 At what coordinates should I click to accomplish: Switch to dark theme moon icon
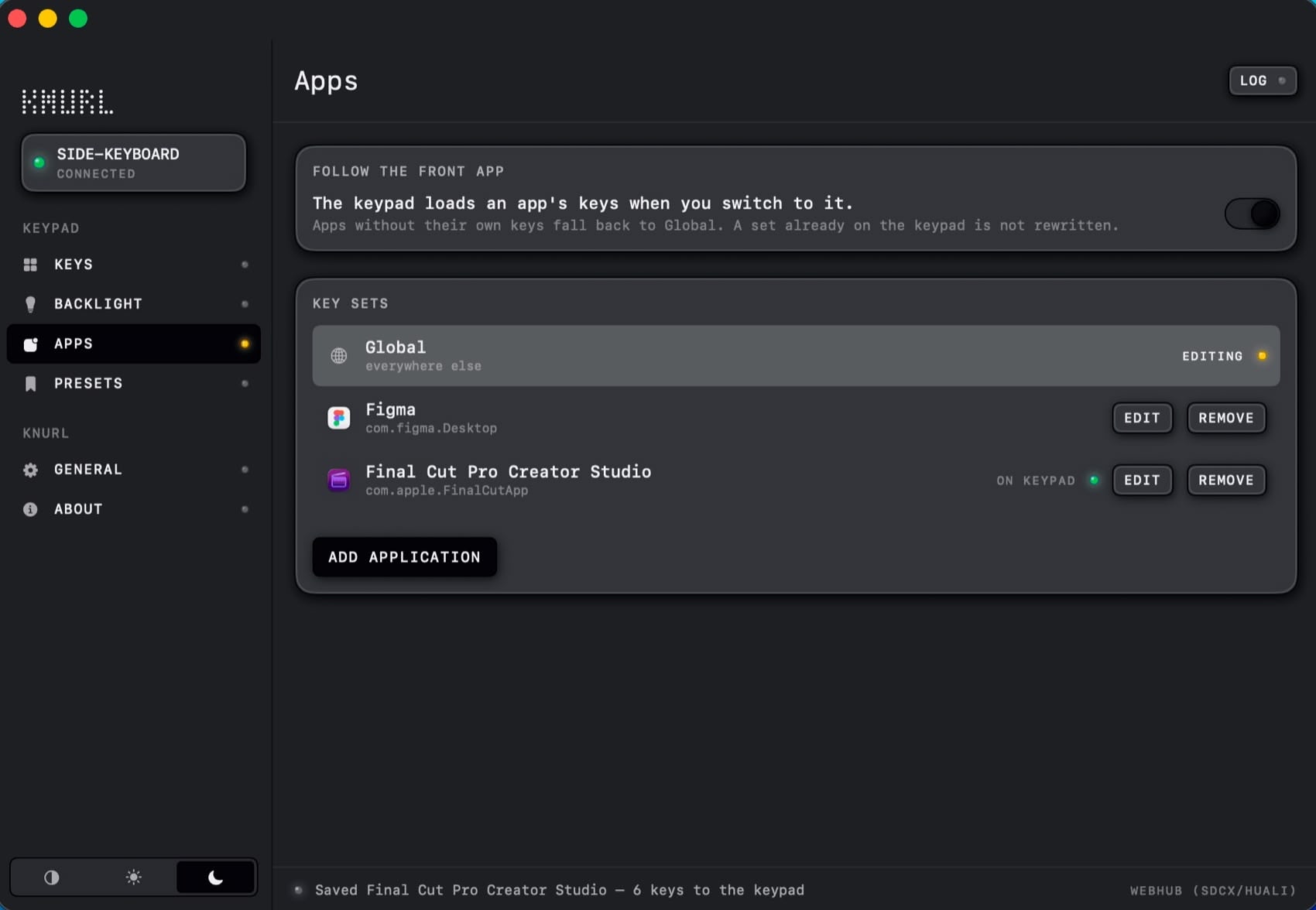[216, 877]
